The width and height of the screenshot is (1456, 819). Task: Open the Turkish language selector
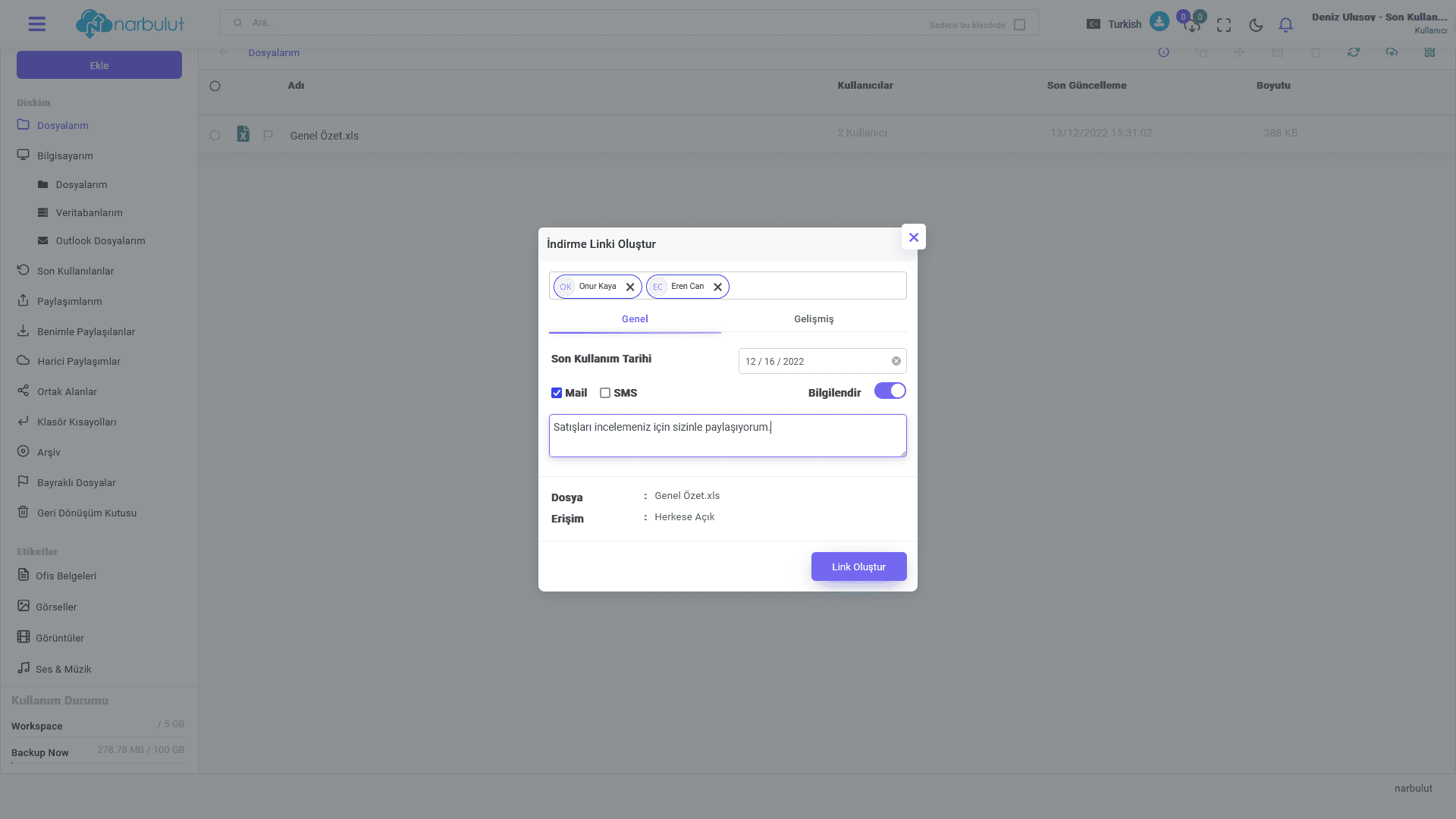coord(1114,24)
